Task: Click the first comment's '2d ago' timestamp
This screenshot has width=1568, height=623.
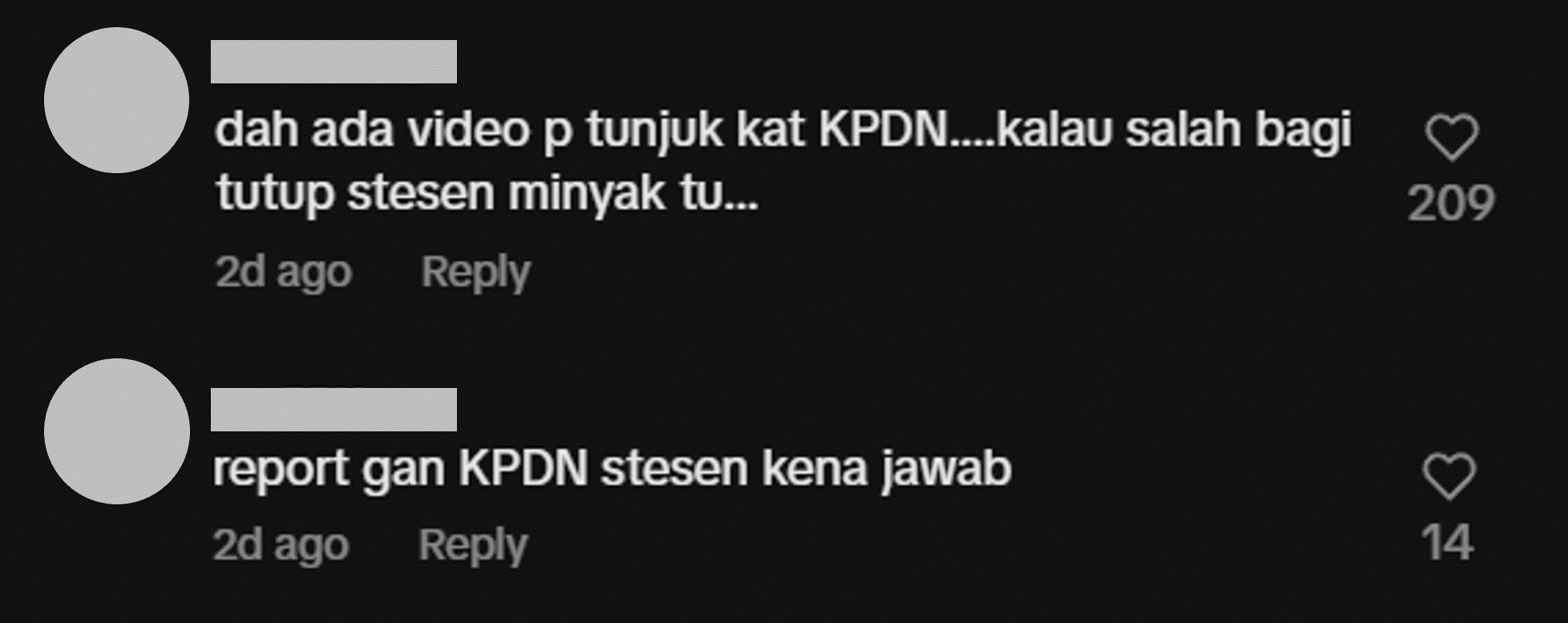Action: coord(284,273)
